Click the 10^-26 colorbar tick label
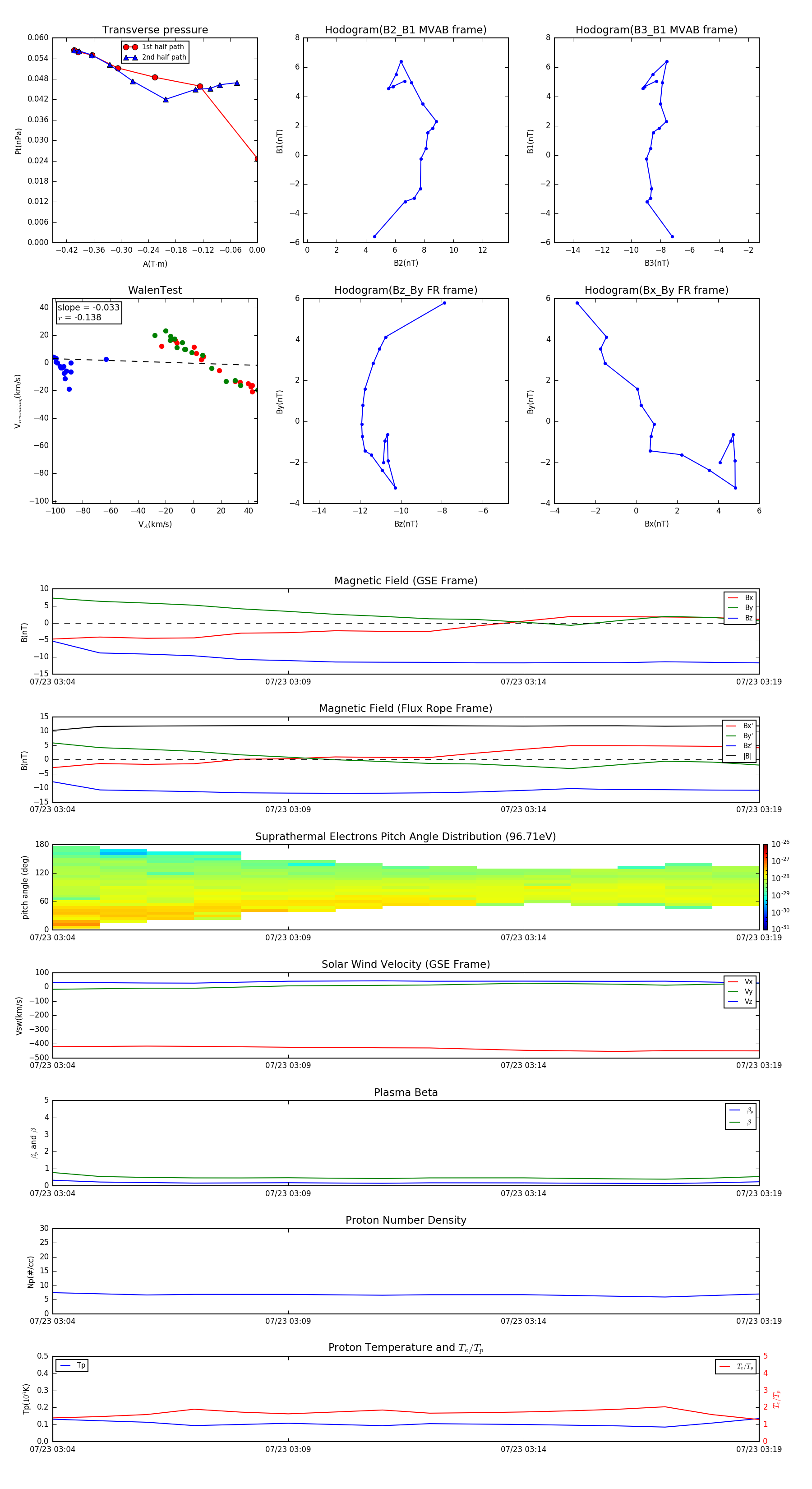The width and height of the screenshot is (812, 1489). pyautogui.click(x=780, y=844)
